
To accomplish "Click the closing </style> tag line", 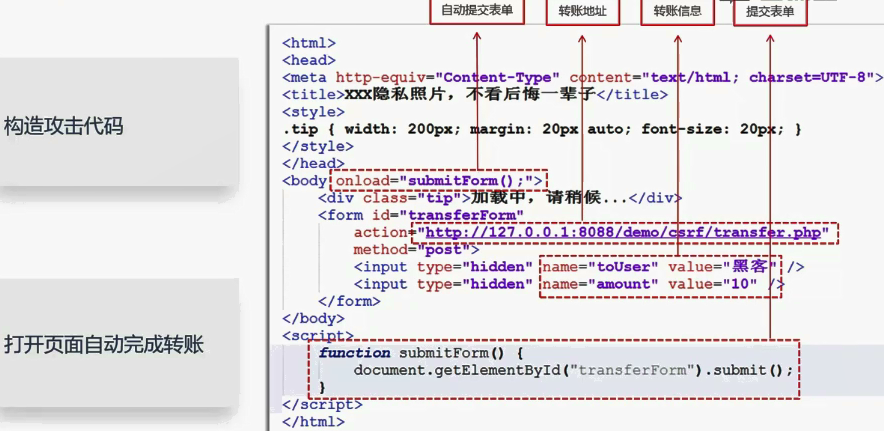I will click(318, 146).
